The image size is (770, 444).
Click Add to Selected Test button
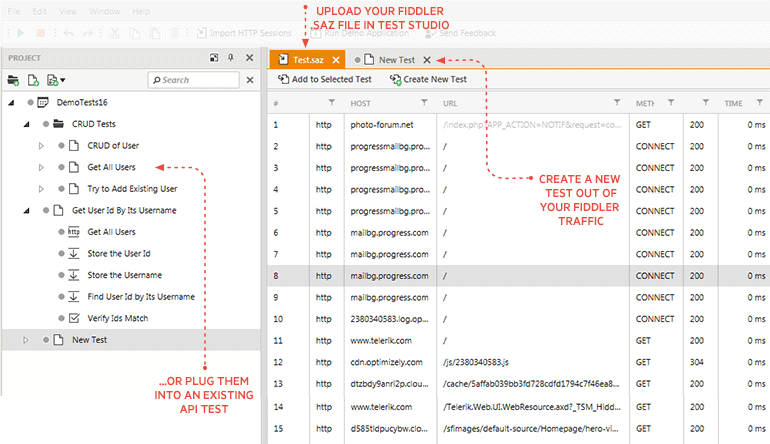(x=325, y=79)
